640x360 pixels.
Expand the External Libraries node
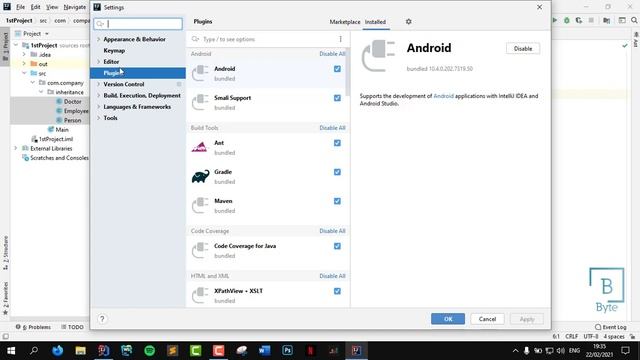click(x=16, y=148)
